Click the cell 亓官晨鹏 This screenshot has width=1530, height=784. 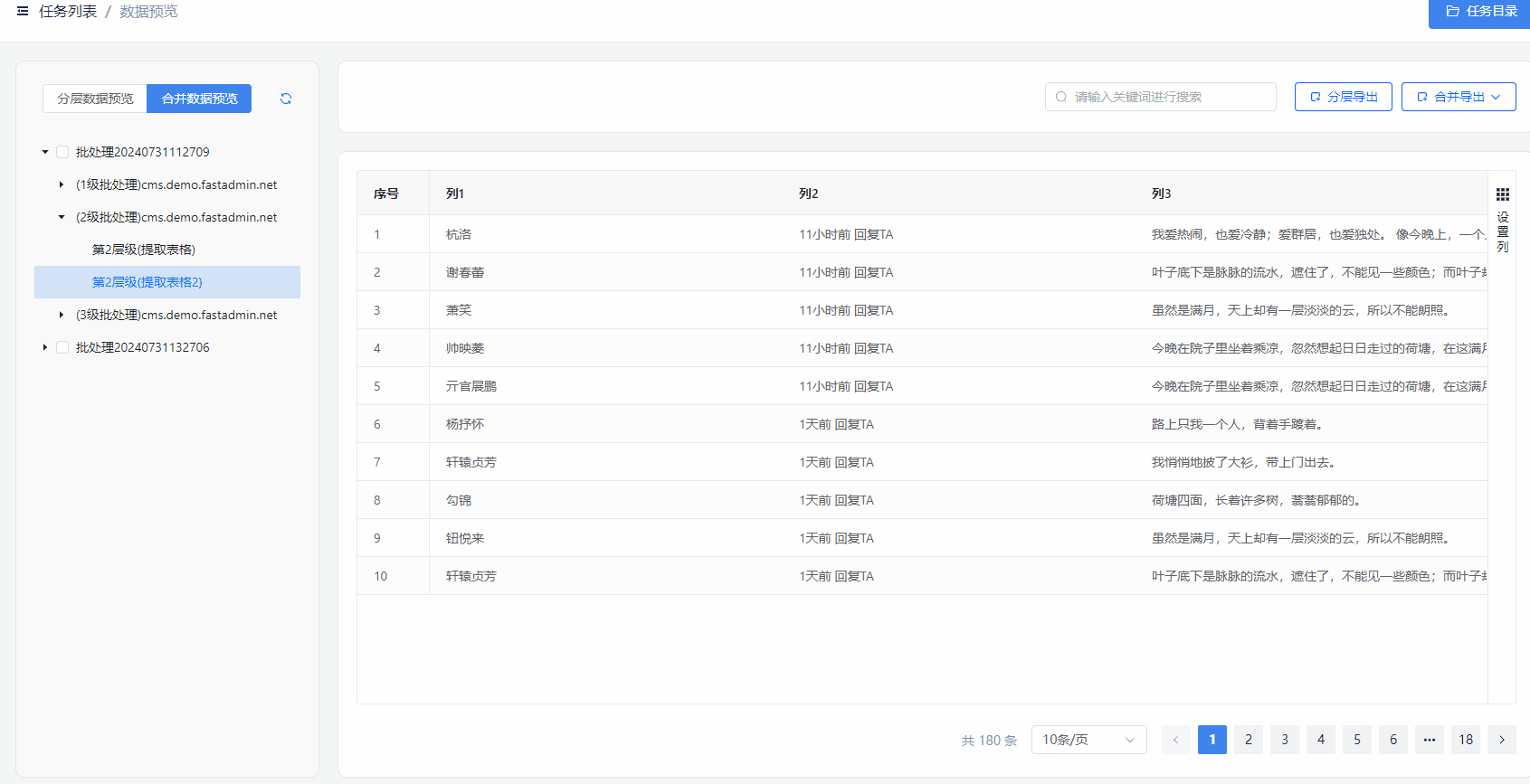click(471, 386)
